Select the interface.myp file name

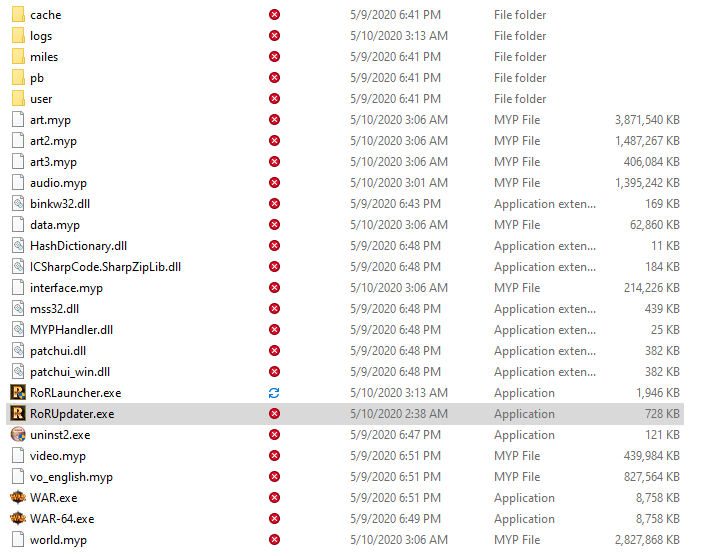point(66,288)
